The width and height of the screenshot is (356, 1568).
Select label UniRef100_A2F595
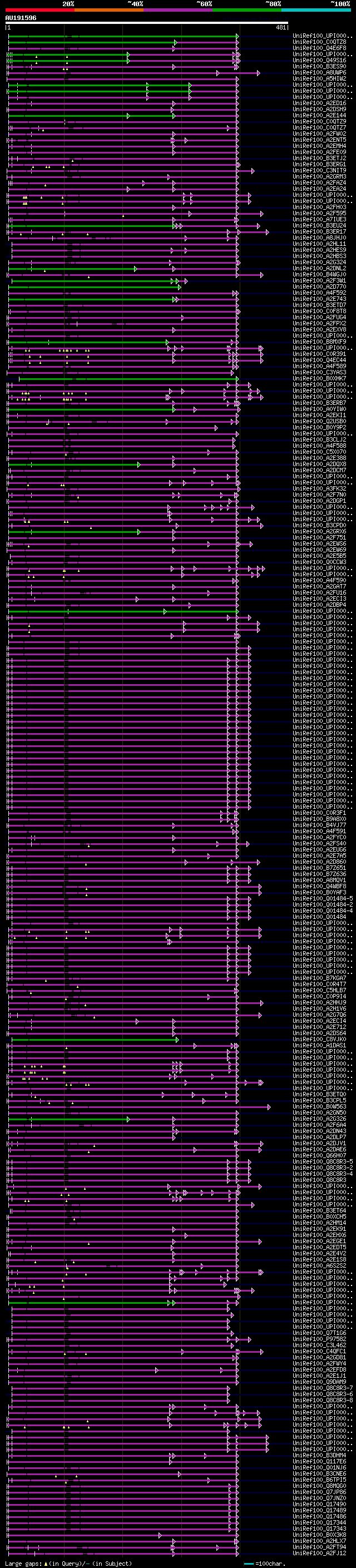[319, 214]
